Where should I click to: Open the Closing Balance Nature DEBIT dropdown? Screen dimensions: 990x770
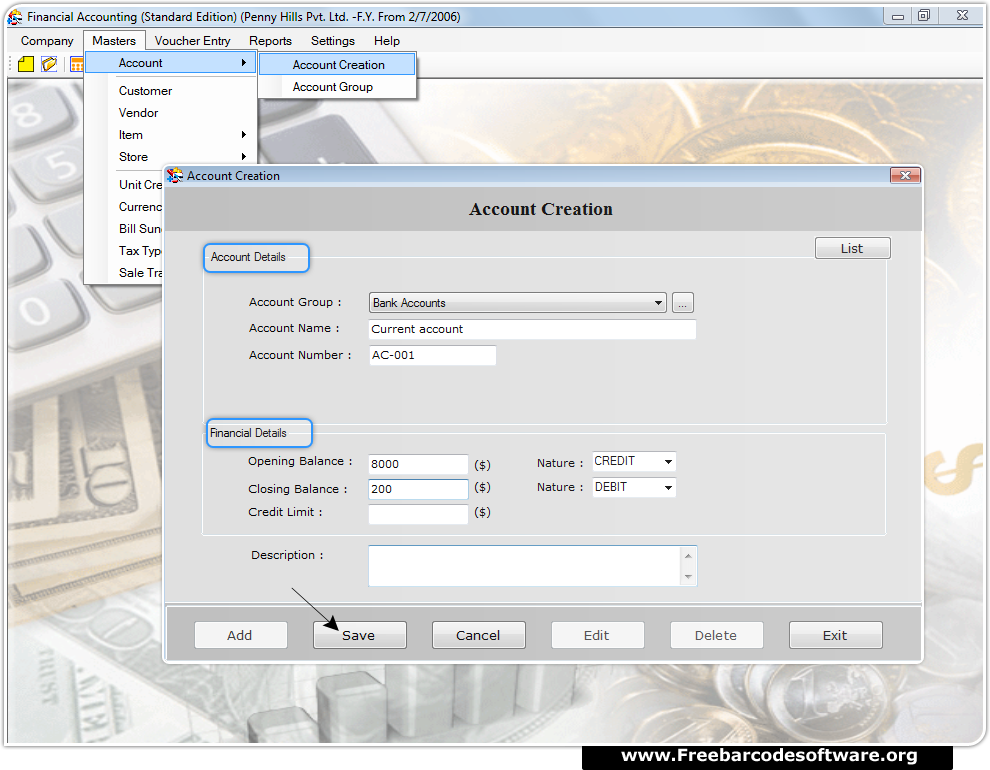coord(634,487)
